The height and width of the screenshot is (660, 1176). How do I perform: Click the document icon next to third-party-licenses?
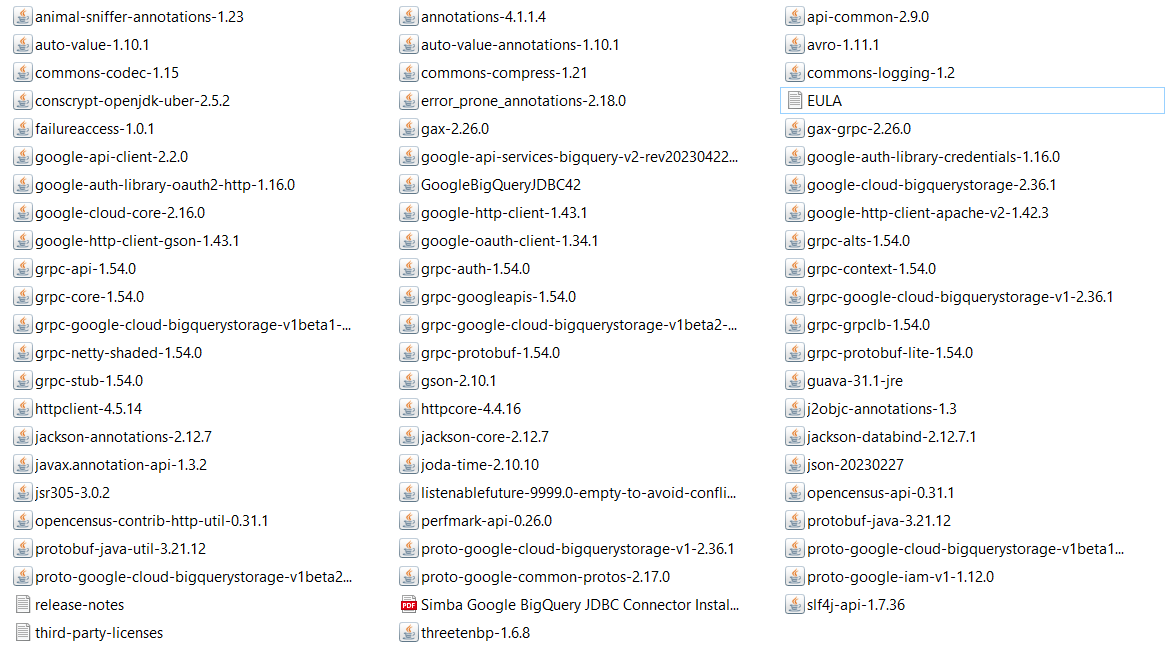22,632
